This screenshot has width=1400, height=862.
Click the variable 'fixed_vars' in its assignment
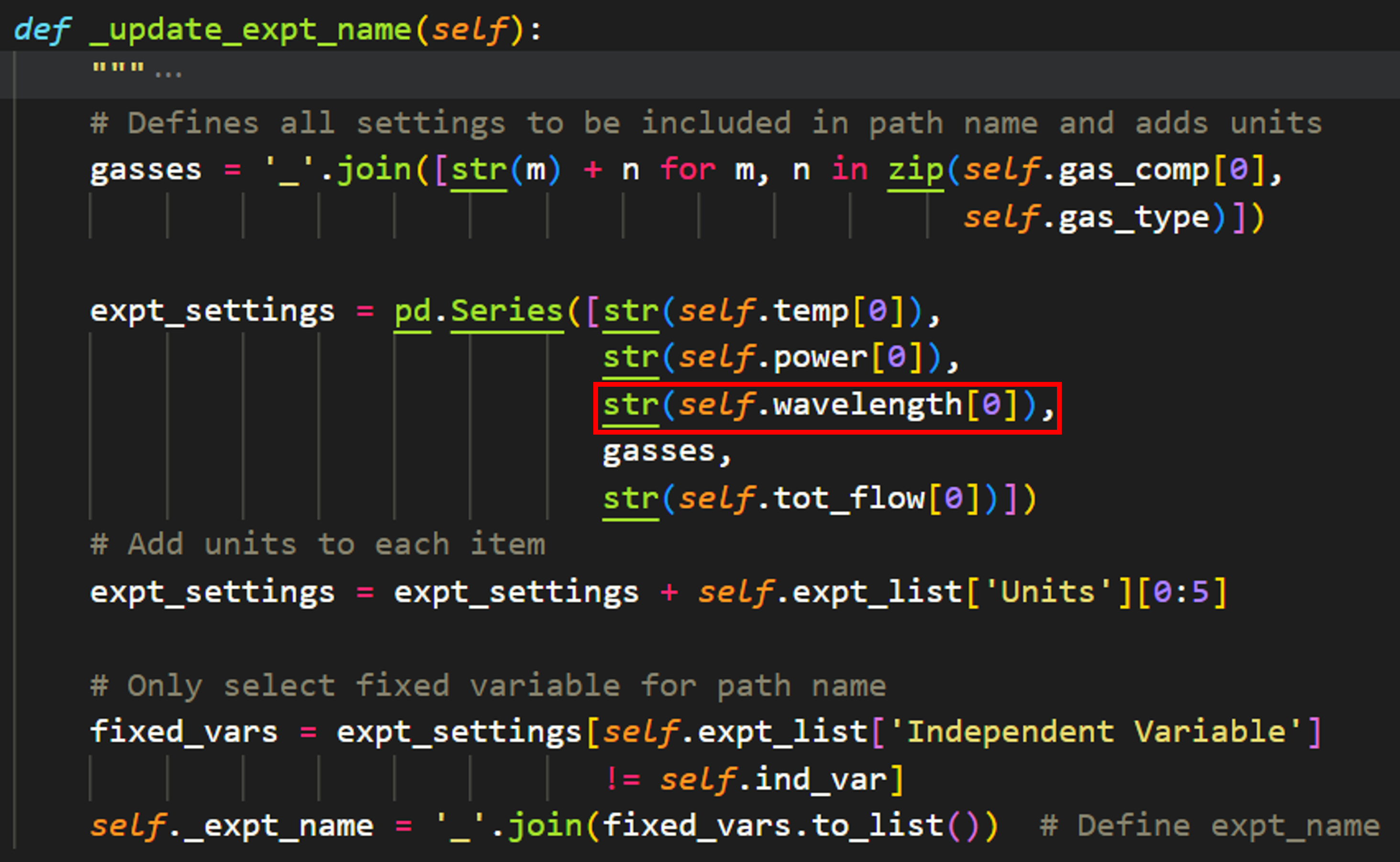[x=184, y=733]
